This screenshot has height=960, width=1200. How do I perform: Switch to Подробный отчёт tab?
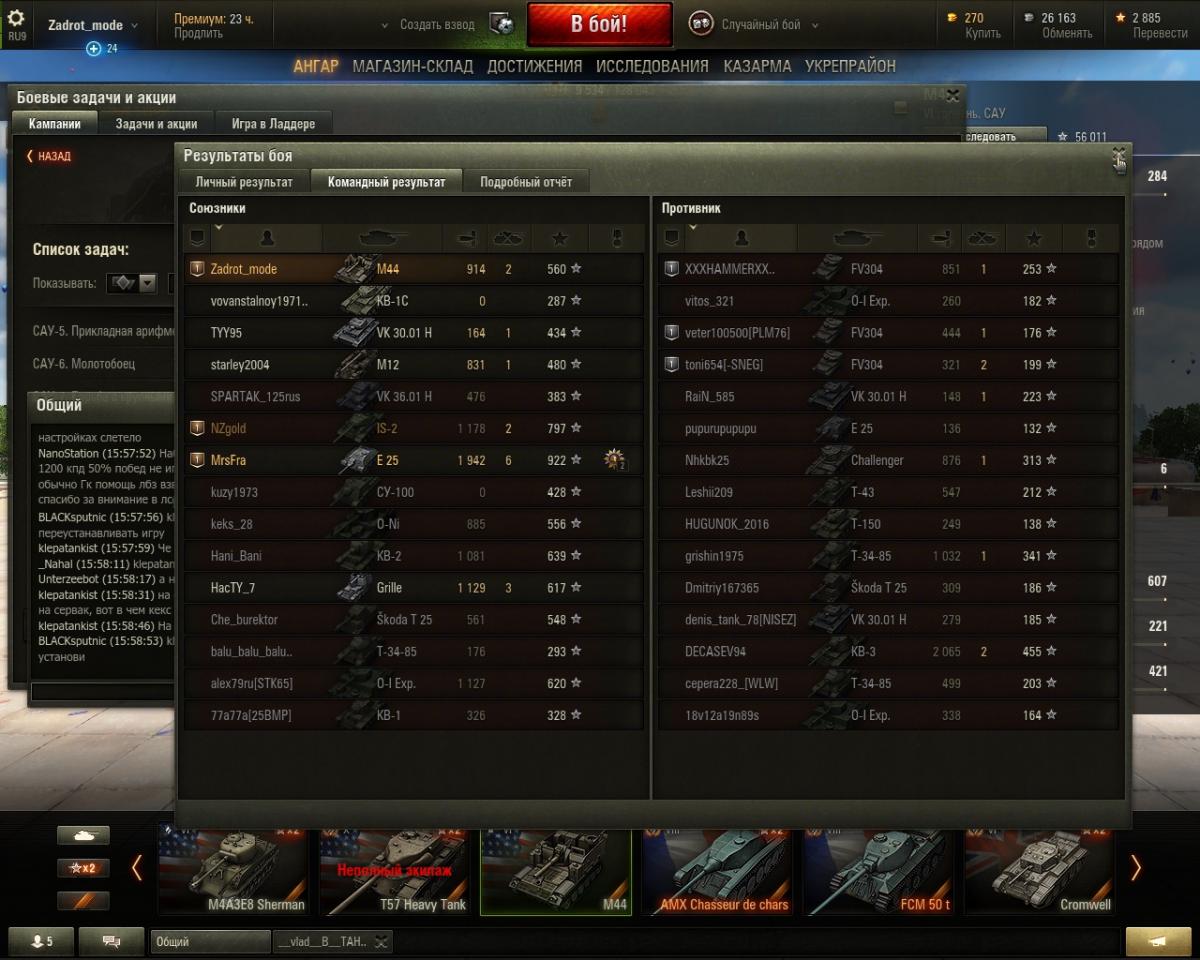click(526, 182)
